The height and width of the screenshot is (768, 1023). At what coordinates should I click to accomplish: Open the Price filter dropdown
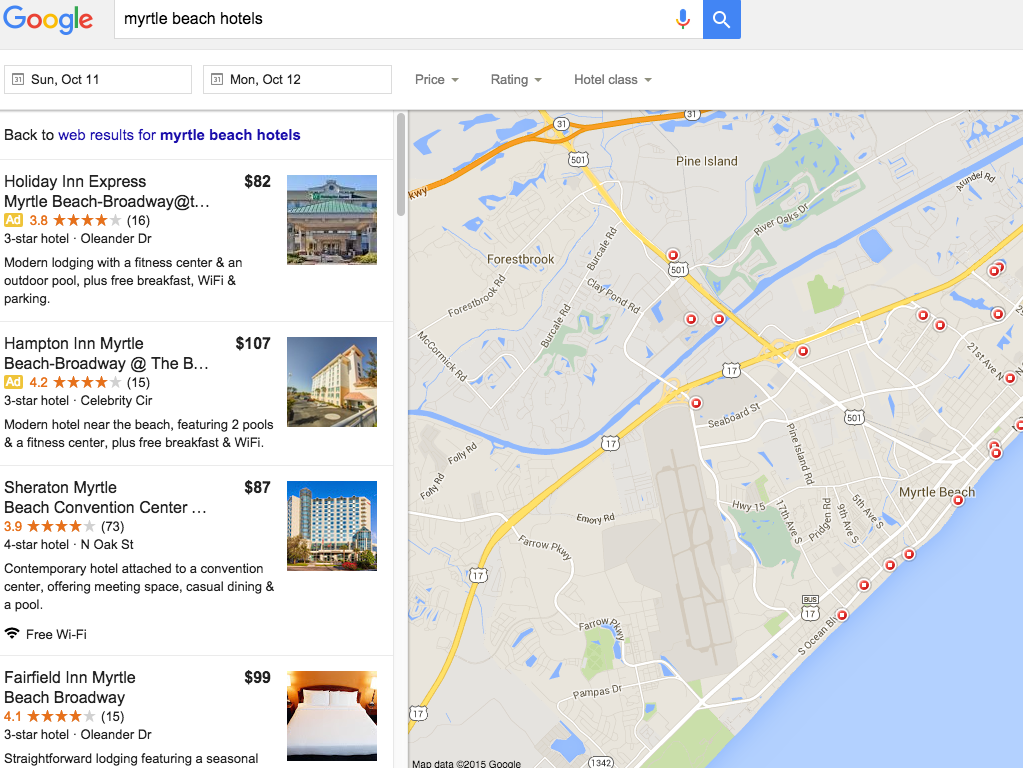click(436, 80)
